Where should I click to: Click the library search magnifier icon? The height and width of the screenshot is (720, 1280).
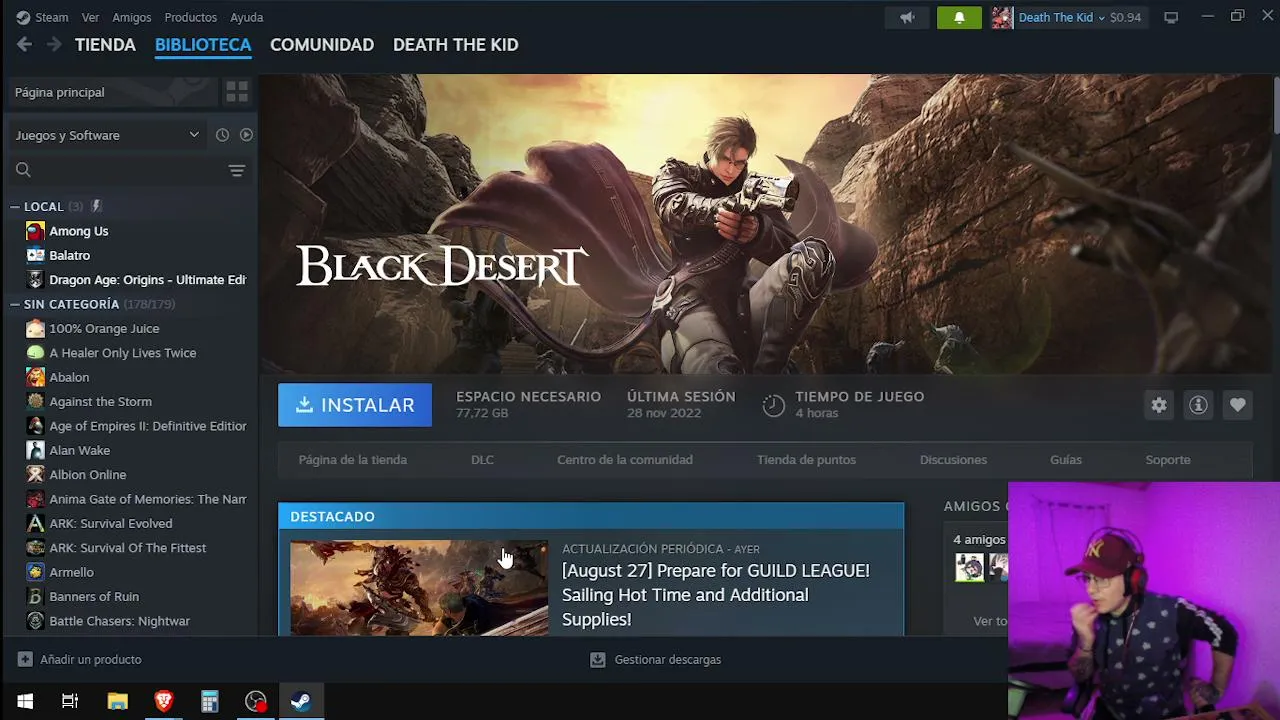click(x=23, y=170)
